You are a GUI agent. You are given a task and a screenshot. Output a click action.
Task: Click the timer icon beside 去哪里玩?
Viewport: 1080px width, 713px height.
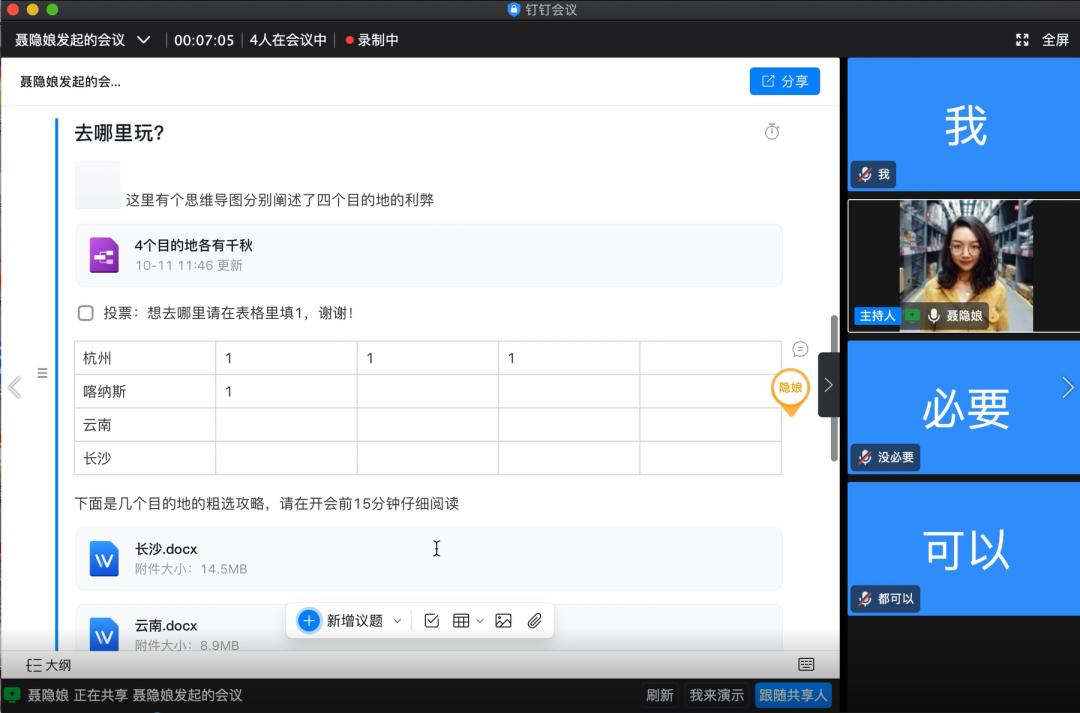coord(771,131)
